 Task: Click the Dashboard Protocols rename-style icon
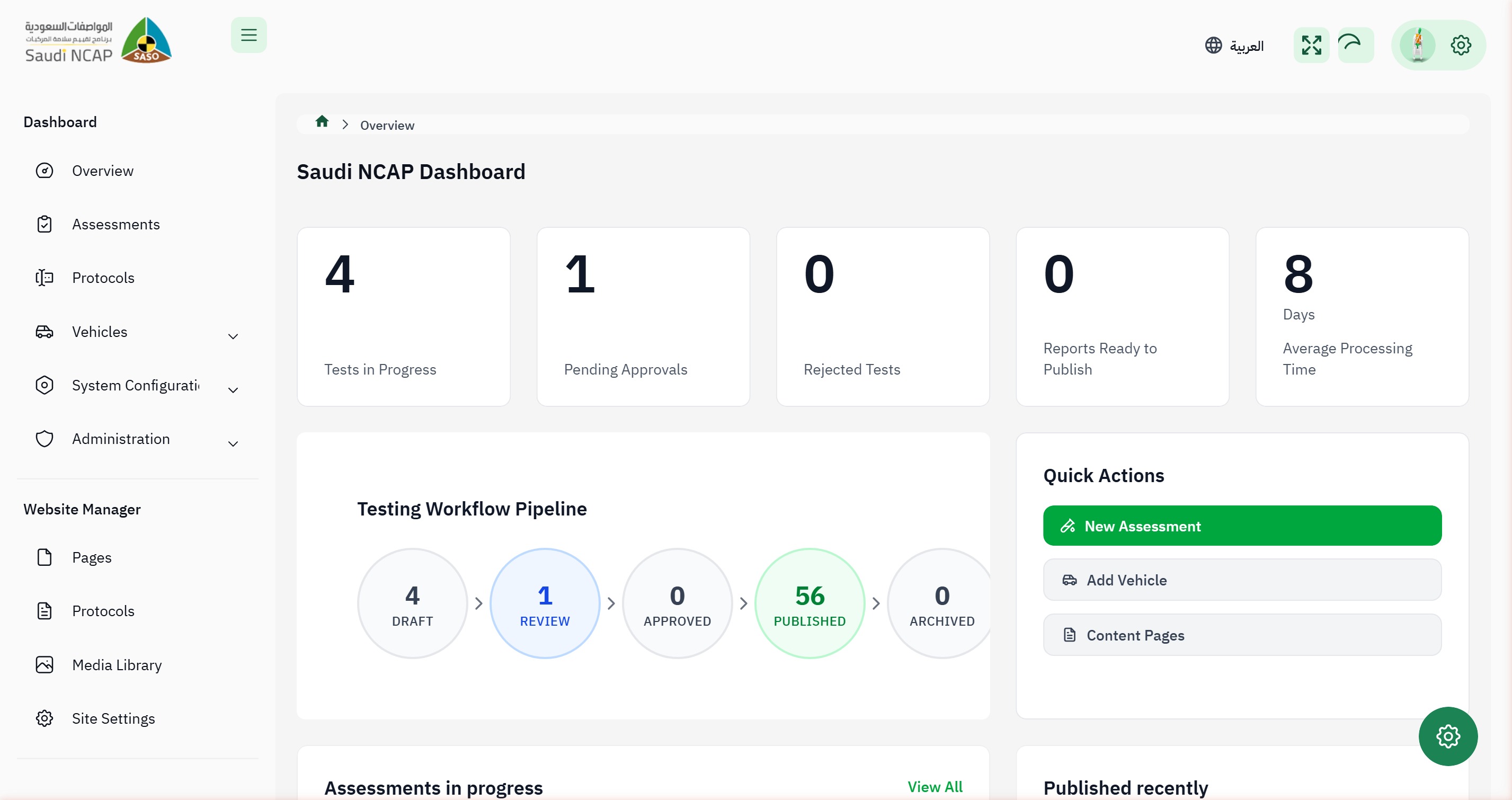click(x=45, y=278)
